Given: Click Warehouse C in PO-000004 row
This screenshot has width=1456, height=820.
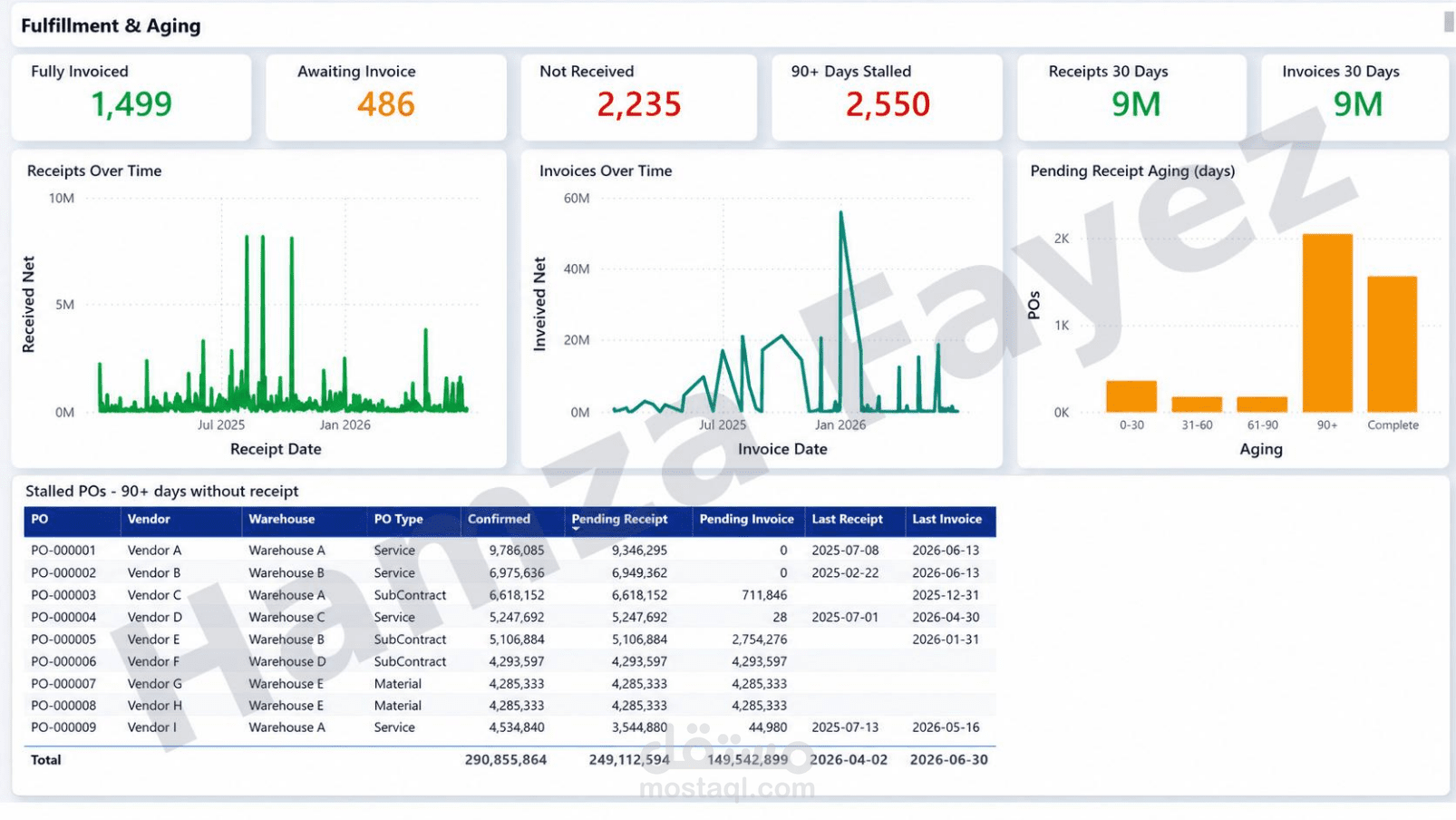Looking at the screenshot, I should click(286, 617).
